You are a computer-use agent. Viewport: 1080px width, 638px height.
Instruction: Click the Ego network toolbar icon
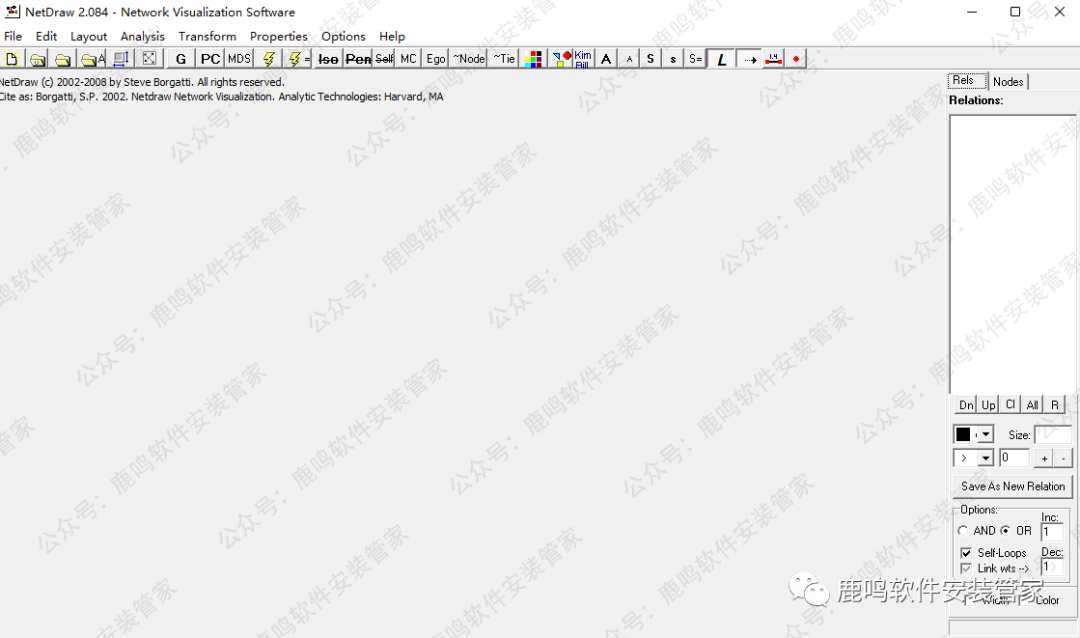click(436, 59)
